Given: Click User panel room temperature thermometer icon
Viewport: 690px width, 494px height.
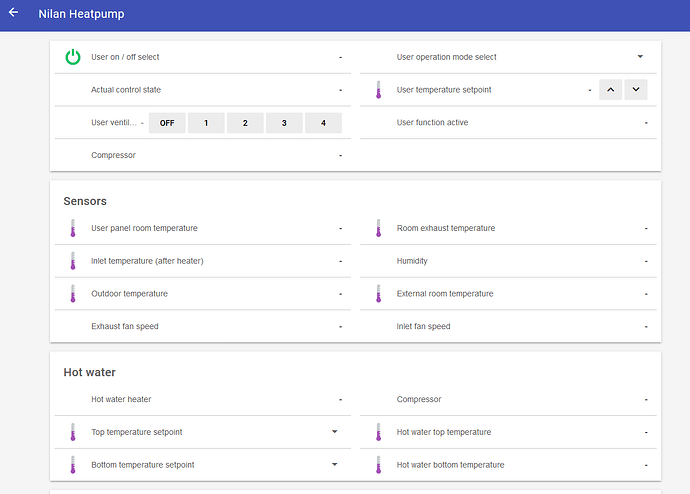Looking at the screenshot, I should pyautogui.click(x=73, y=228).
